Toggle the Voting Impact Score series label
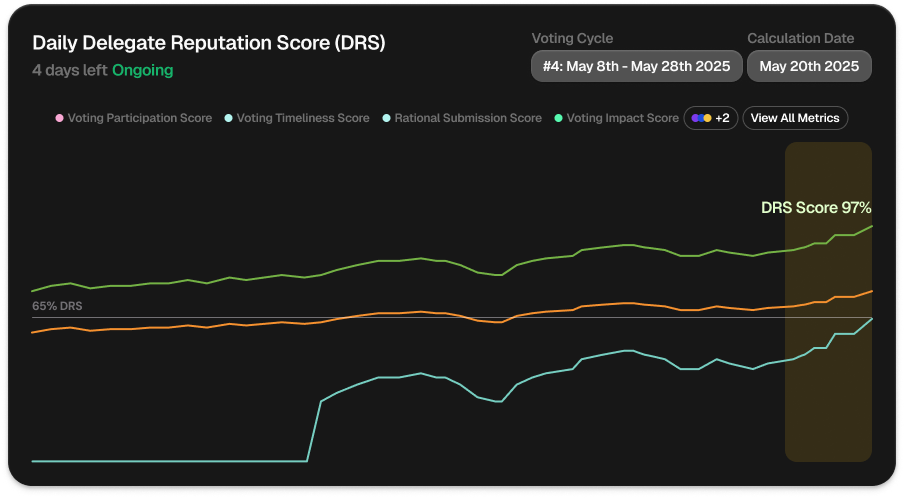Screen dimensions: 904x498 [x=622, y=118]
